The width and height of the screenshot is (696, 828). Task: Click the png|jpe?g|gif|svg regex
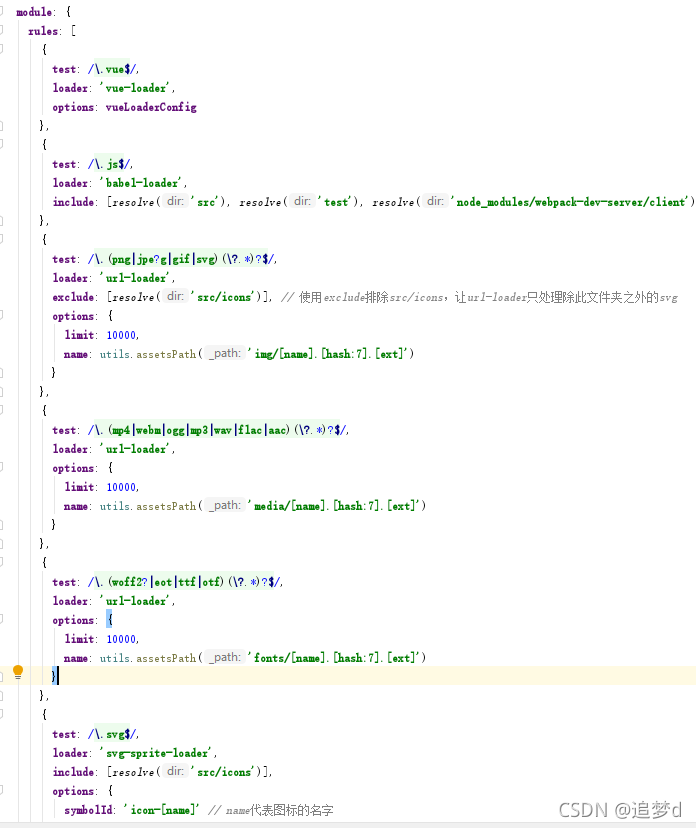[182, 259]
